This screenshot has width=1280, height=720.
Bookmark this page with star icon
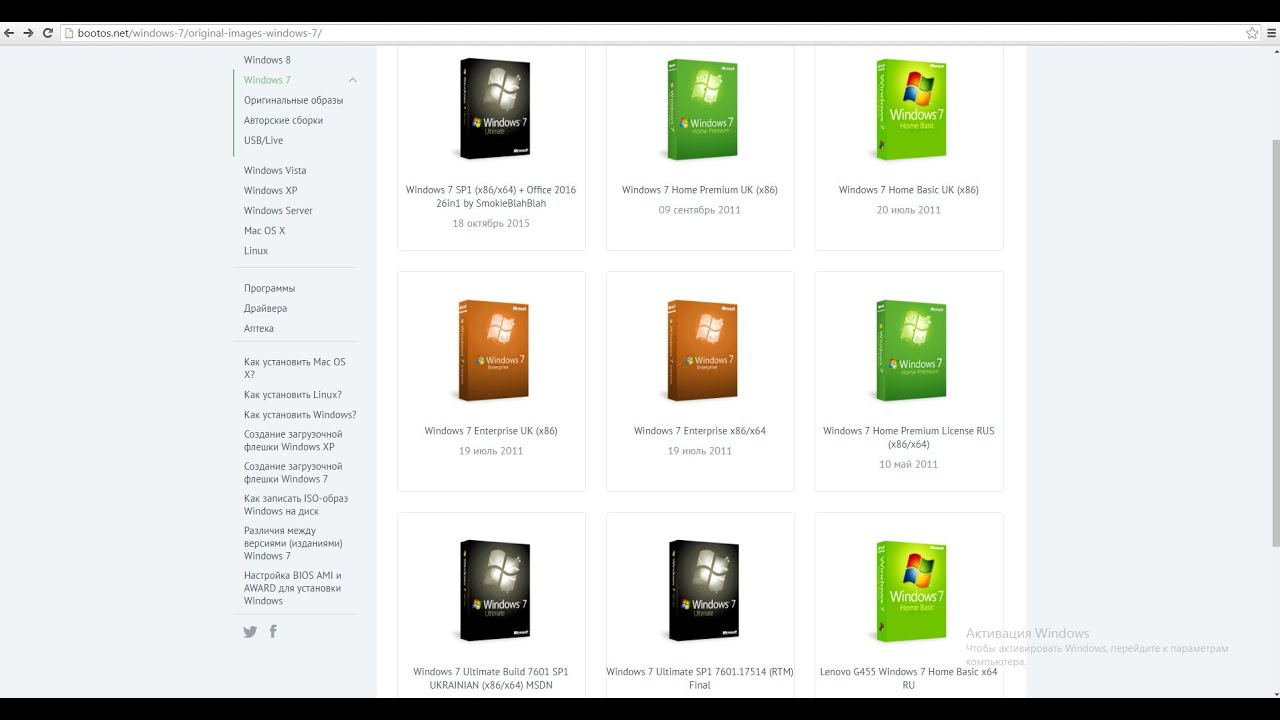click(x=1252, y=33)
